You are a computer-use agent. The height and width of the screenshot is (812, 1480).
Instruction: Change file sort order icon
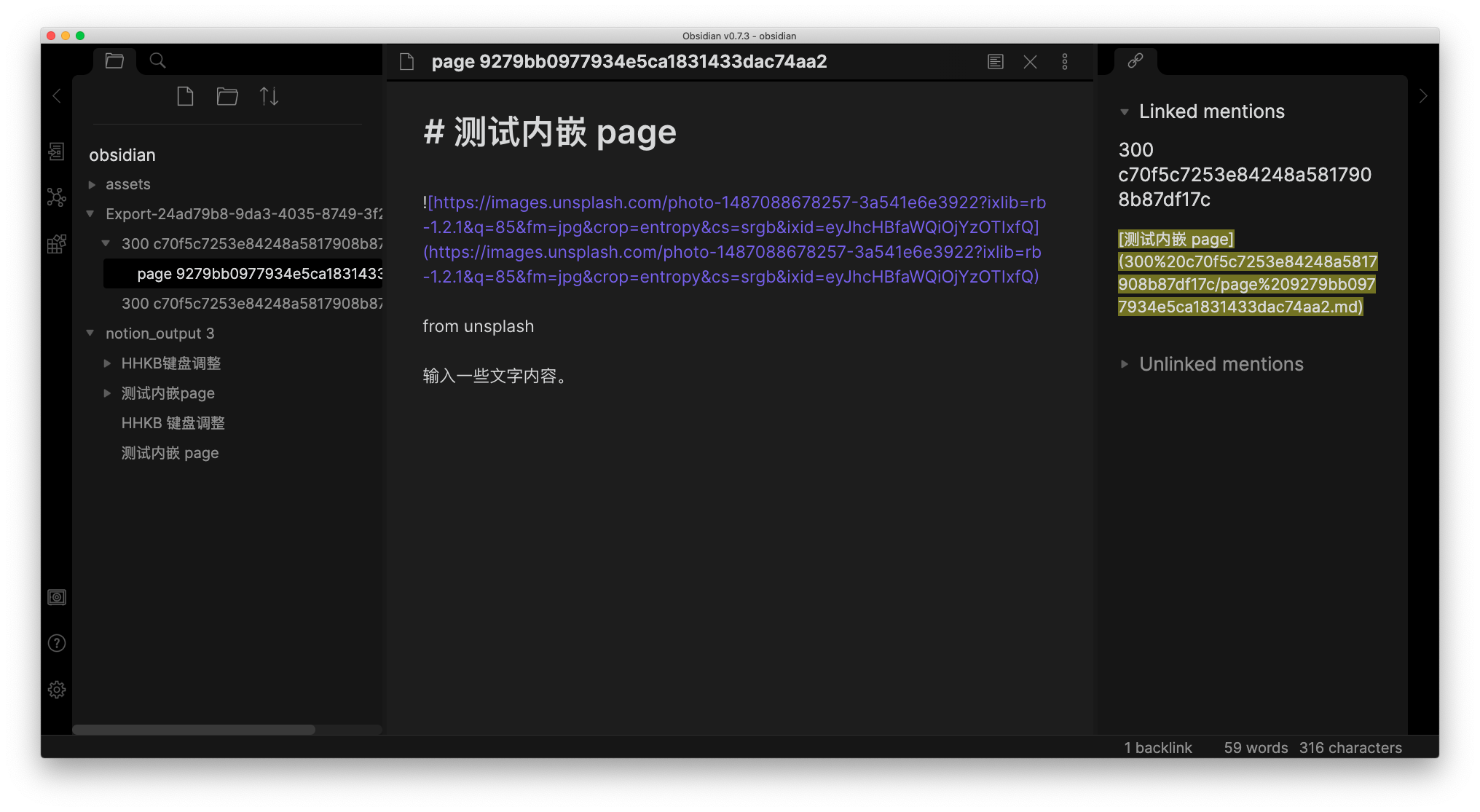pos(269,96)
